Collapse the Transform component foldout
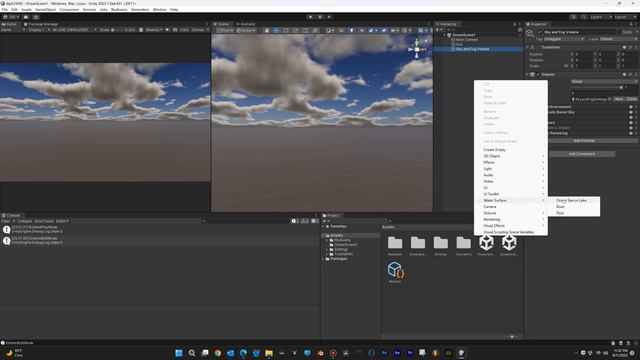This screenshot has width=640, height=360. tap(527, 47)
